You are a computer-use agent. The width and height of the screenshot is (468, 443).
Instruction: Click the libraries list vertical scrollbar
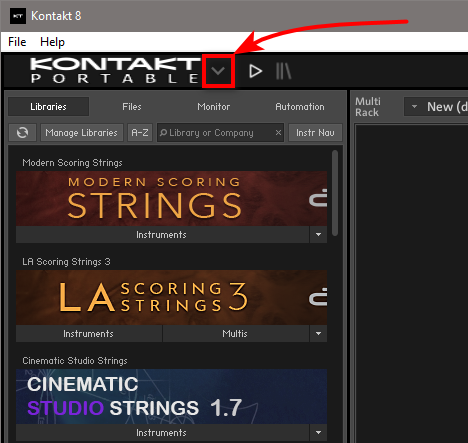pyautogui.click(x=335, y=193)
